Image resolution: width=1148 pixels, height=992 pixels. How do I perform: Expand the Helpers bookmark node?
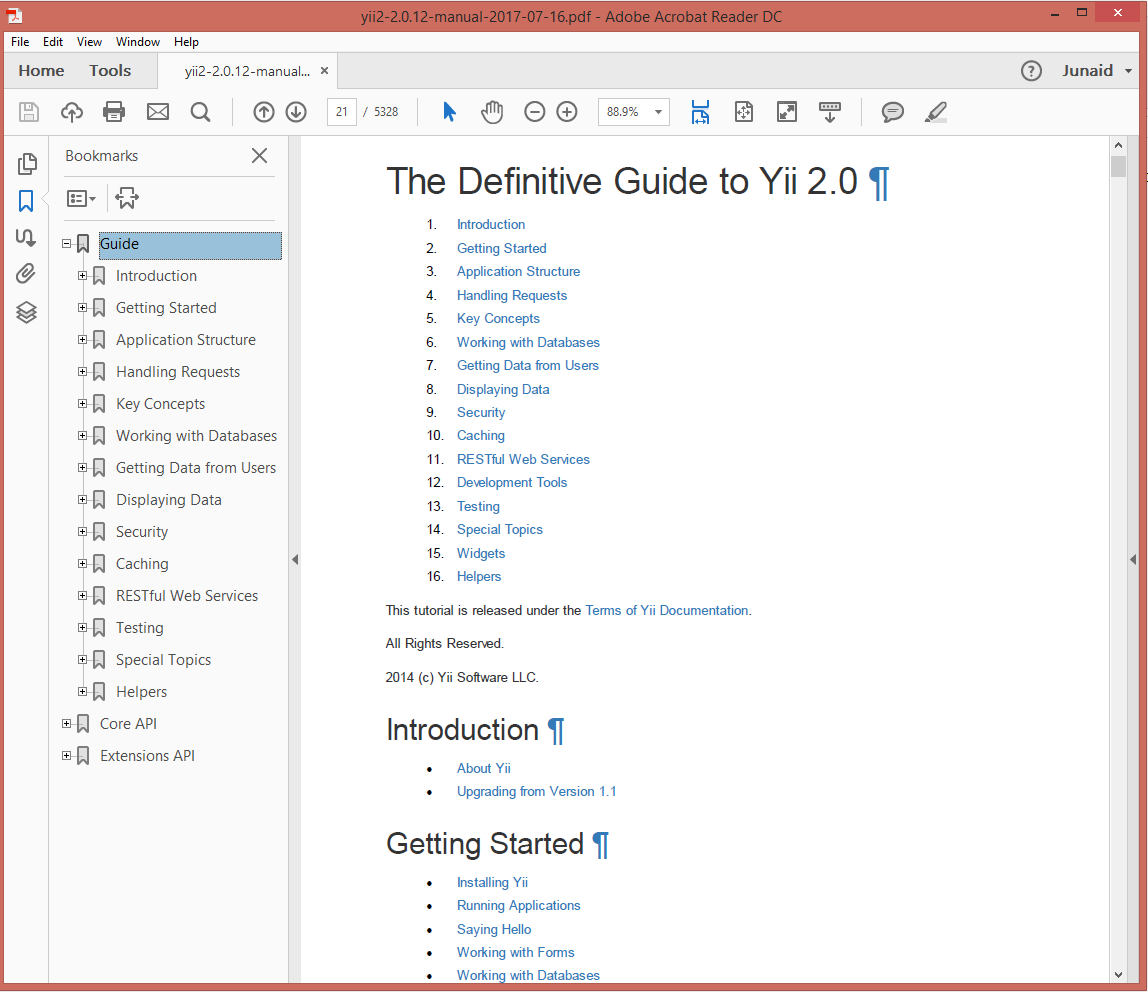83,692
